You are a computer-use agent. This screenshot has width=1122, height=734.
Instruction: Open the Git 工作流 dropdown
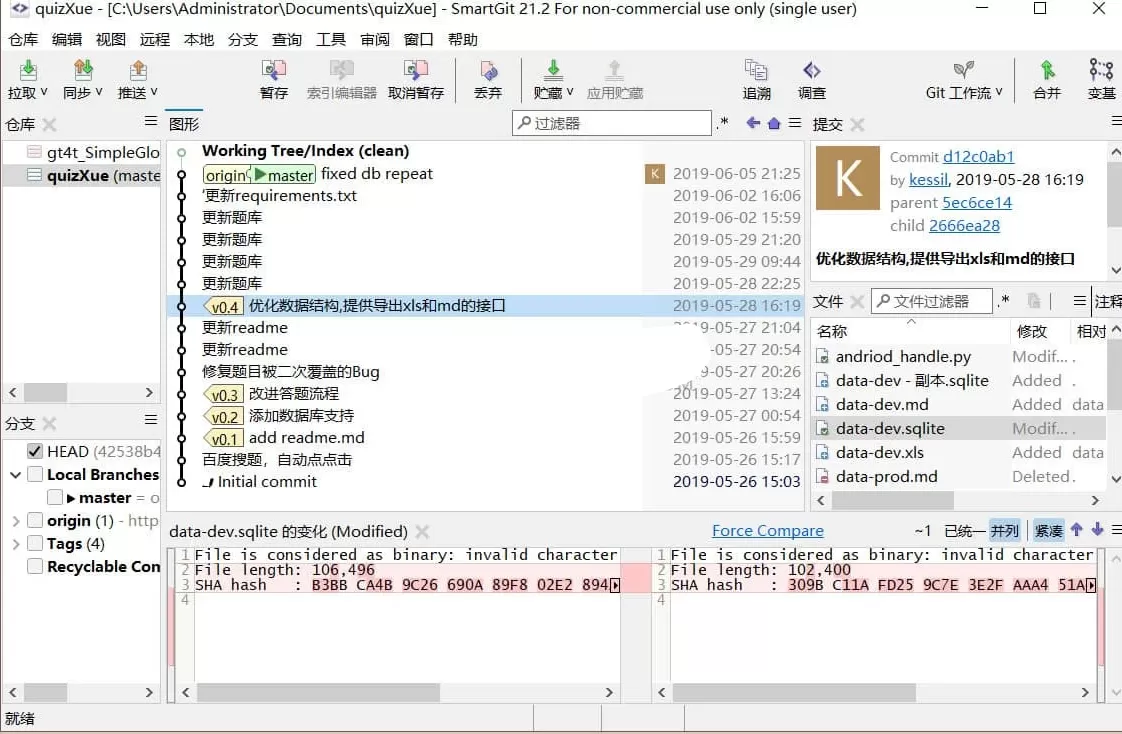tap(961, 80)
